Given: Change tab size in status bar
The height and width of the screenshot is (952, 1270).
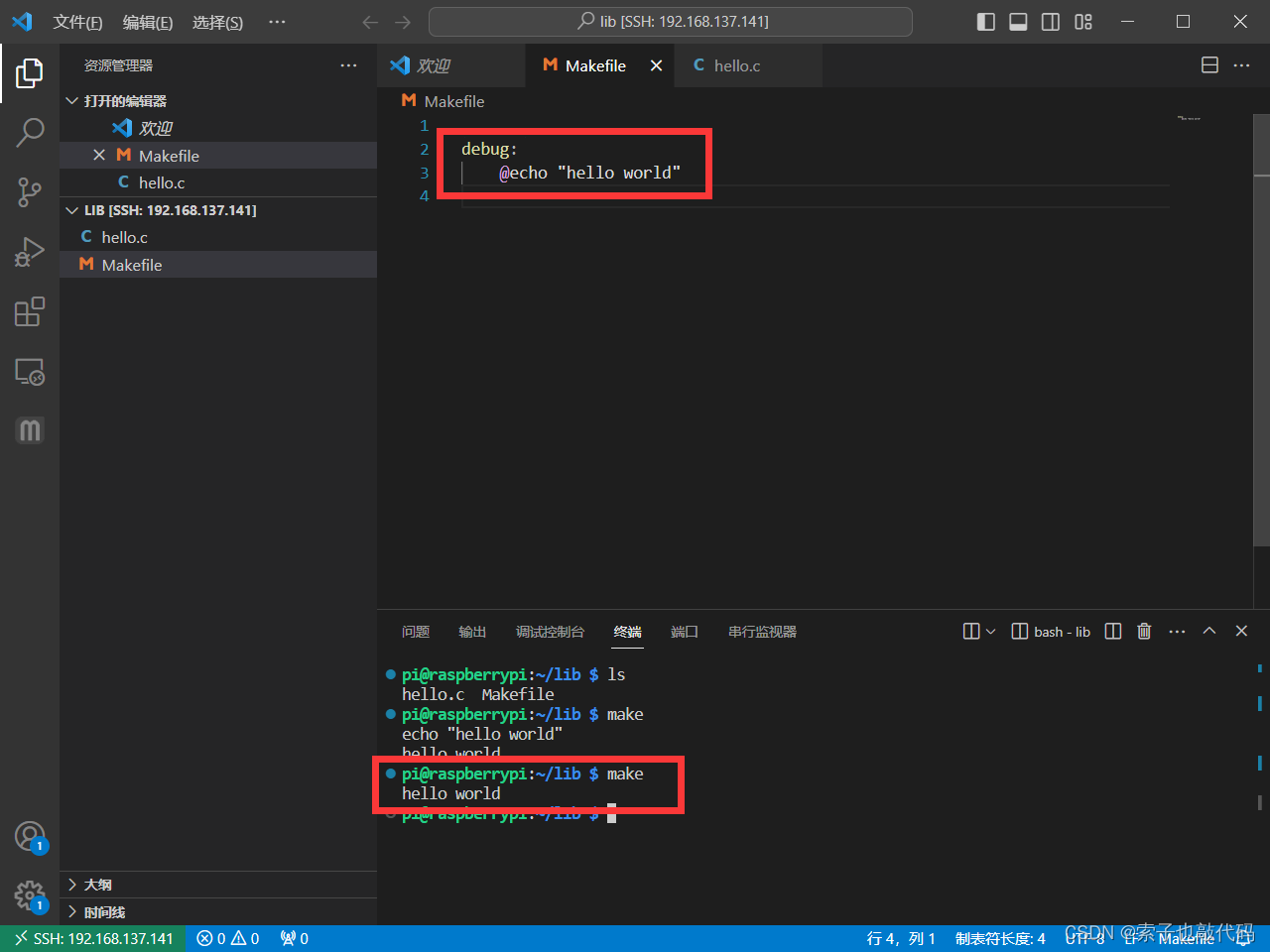Looking at the screenshot, I should [1000, 938].
